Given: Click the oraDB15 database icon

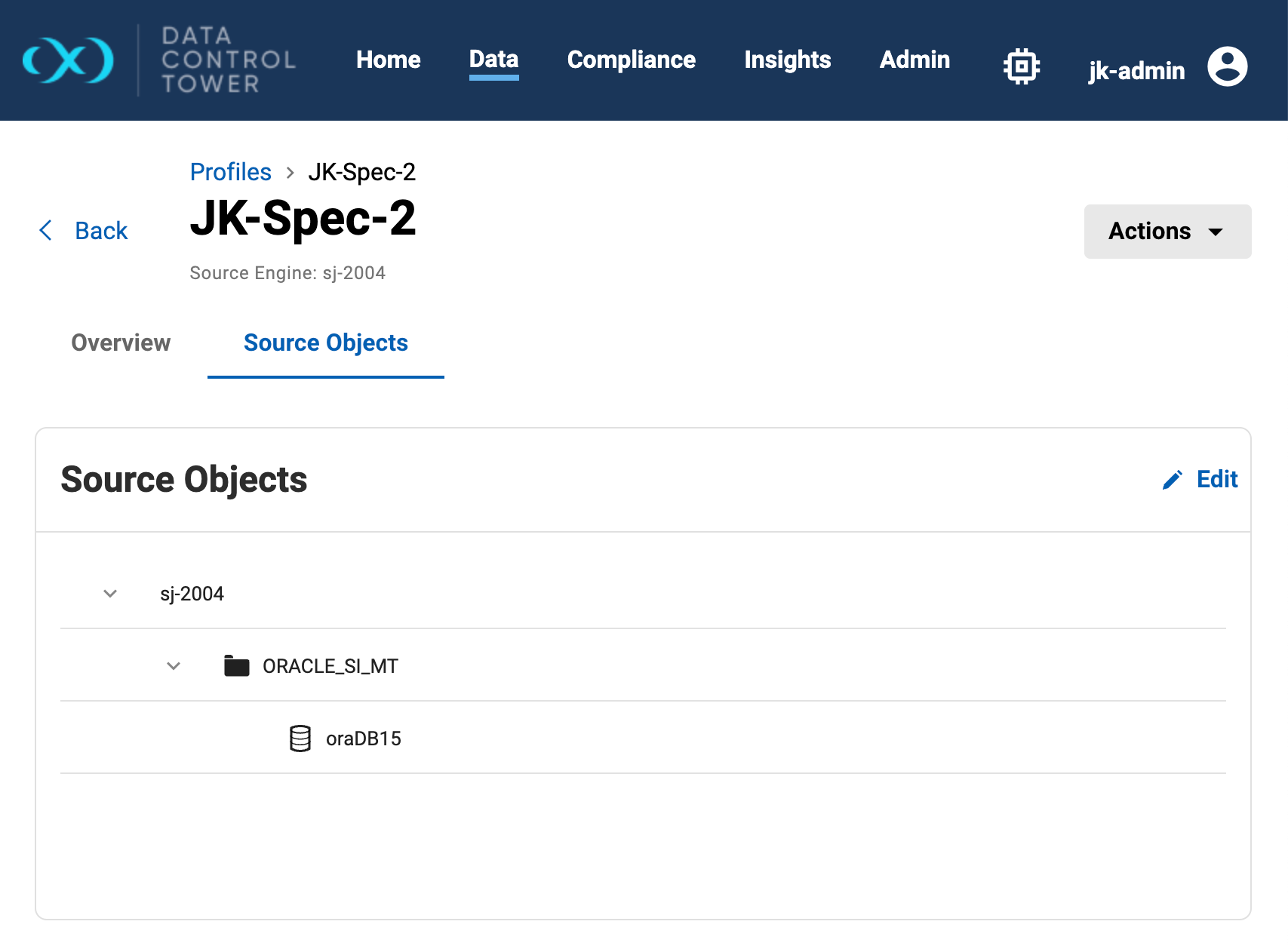Looking at the screenshot, I should point(300,739).
